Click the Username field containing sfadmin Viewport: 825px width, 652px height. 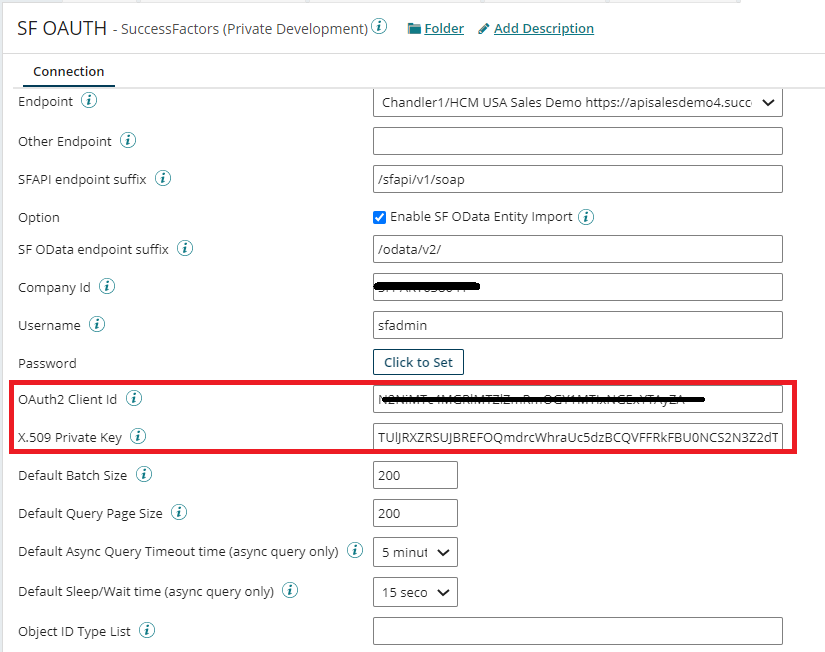pyautogui.click(x=578, y=325)
